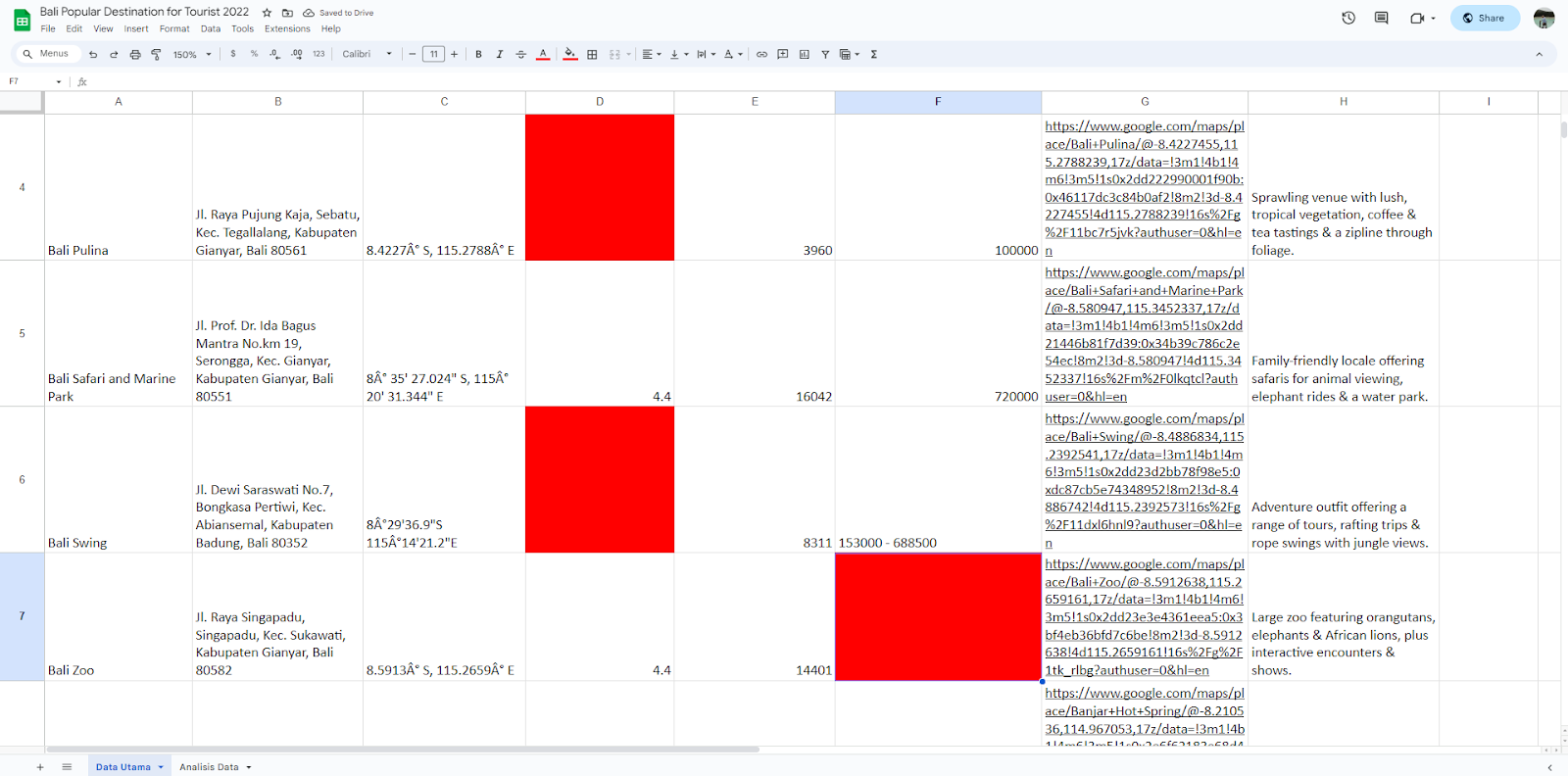Search the Menus box

(47, 54)
